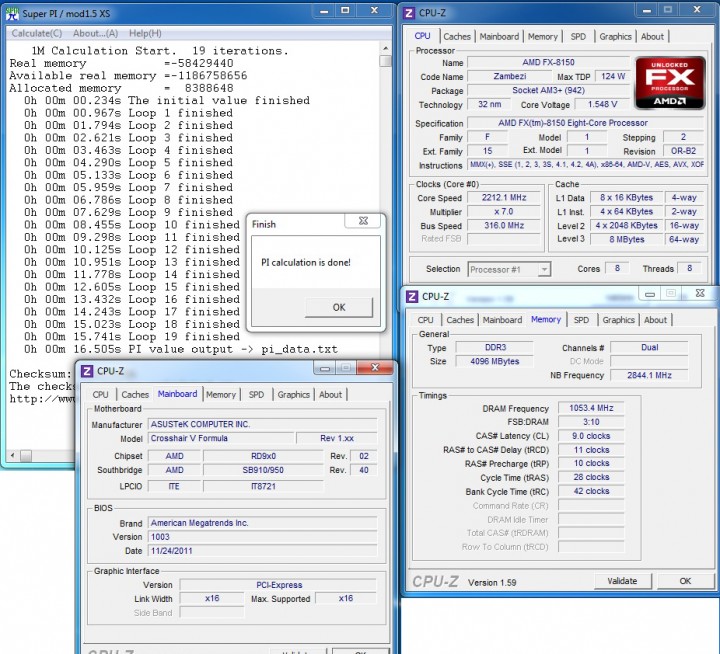Viewport: 720px width, 654px height.
Task: Click the CAS# Latency 9.0 clocks value
Action: click(x=591, y=436)
